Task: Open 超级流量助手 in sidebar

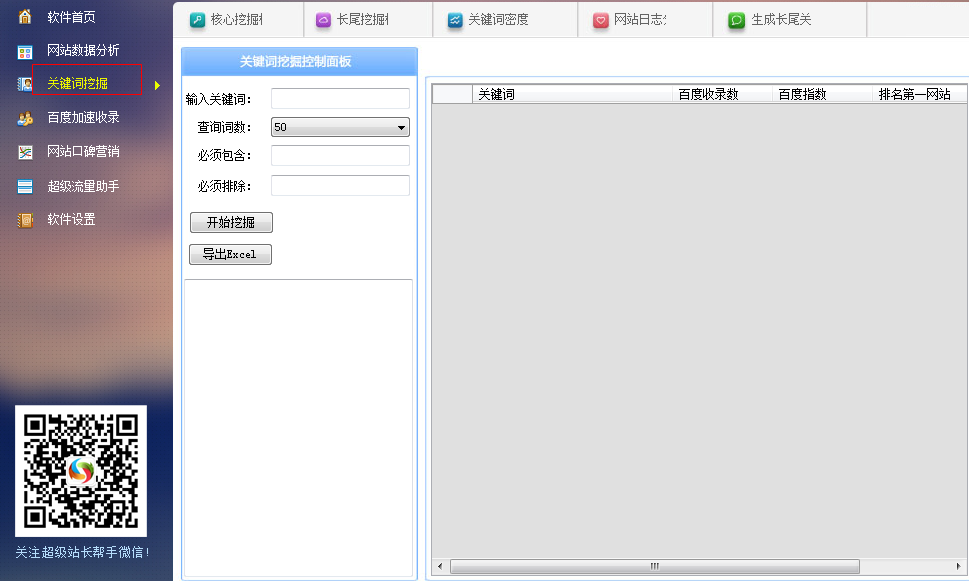Action: 83,186
